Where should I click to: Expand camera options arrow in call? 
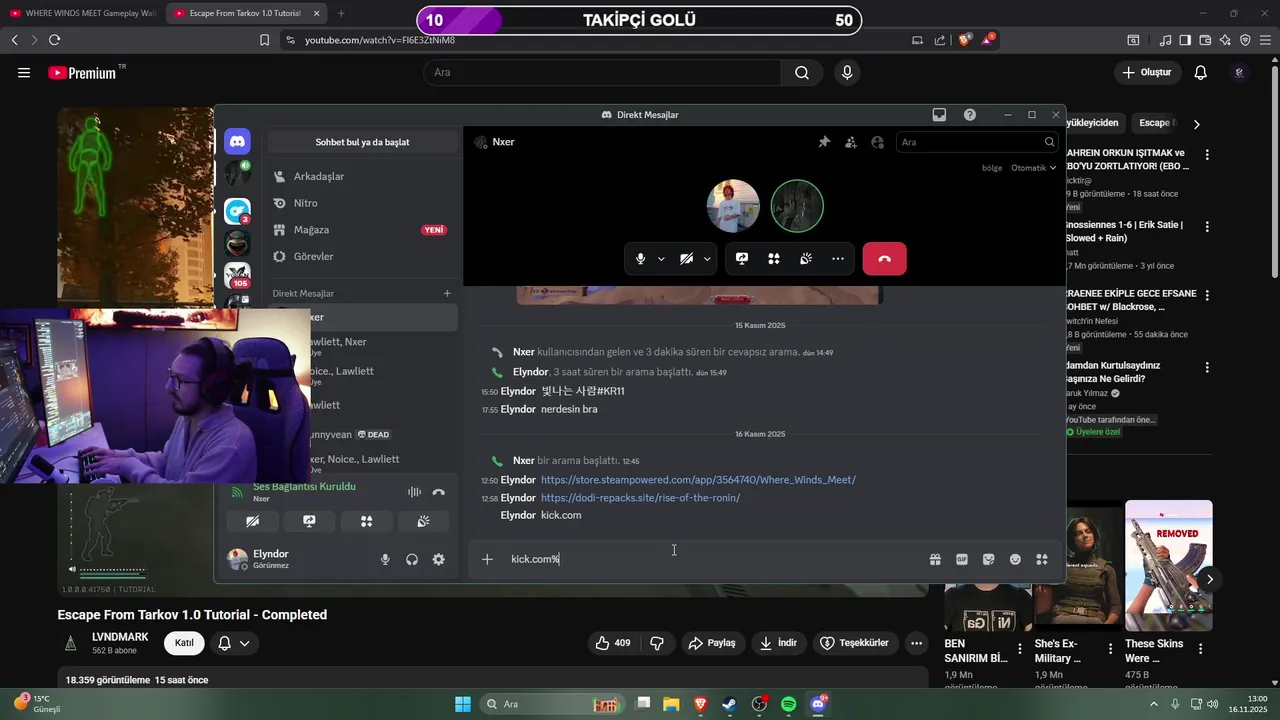click(x=707, y=258)
